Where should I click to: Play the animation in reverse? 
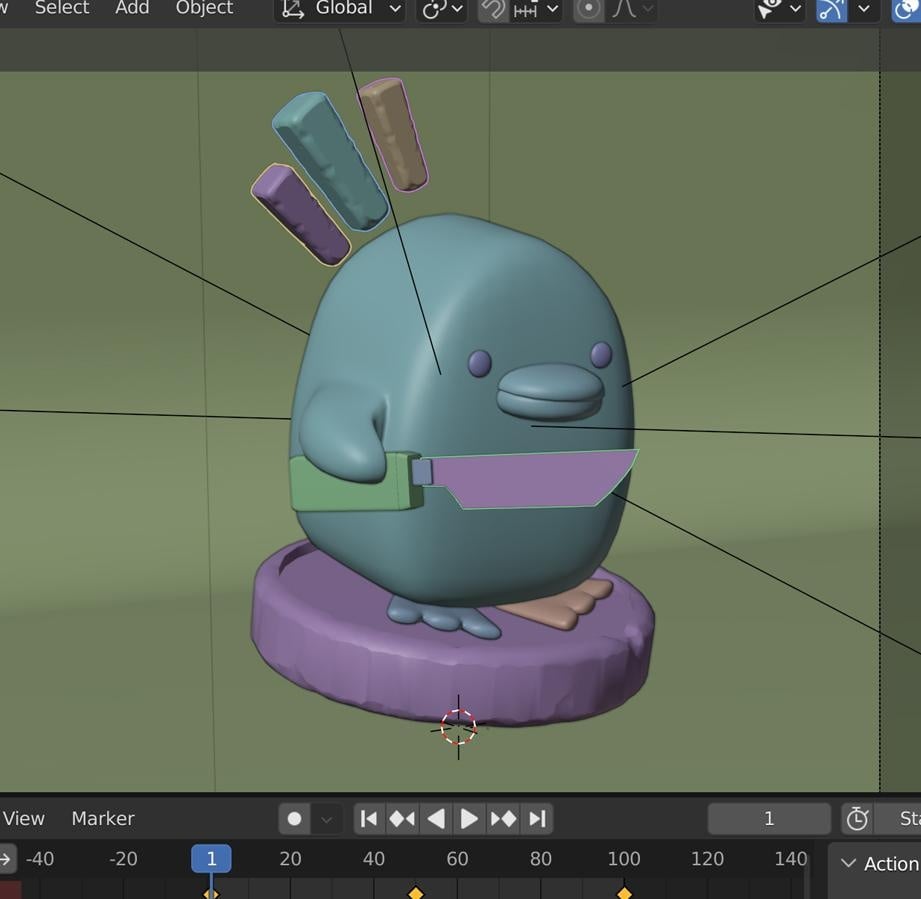(x=436, y=819)
